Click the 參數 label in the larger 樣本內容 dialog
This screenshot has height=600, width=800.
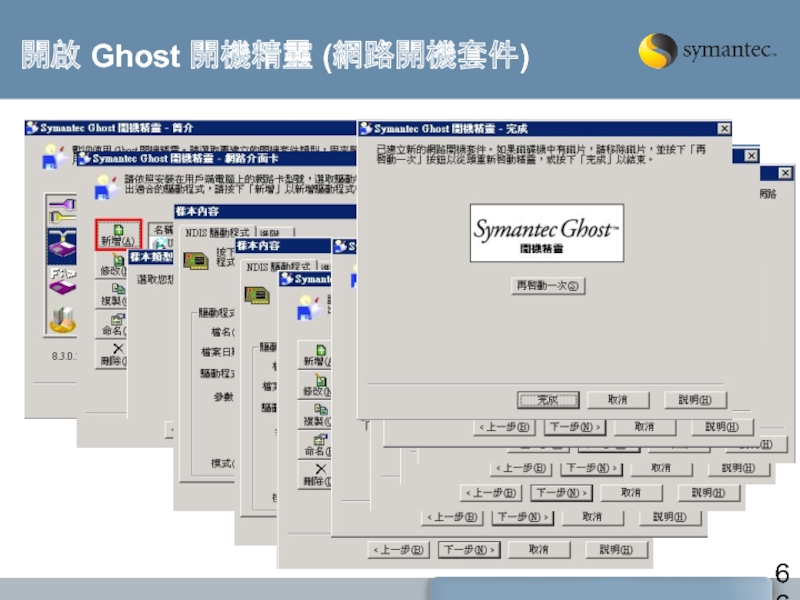[223, 396]
